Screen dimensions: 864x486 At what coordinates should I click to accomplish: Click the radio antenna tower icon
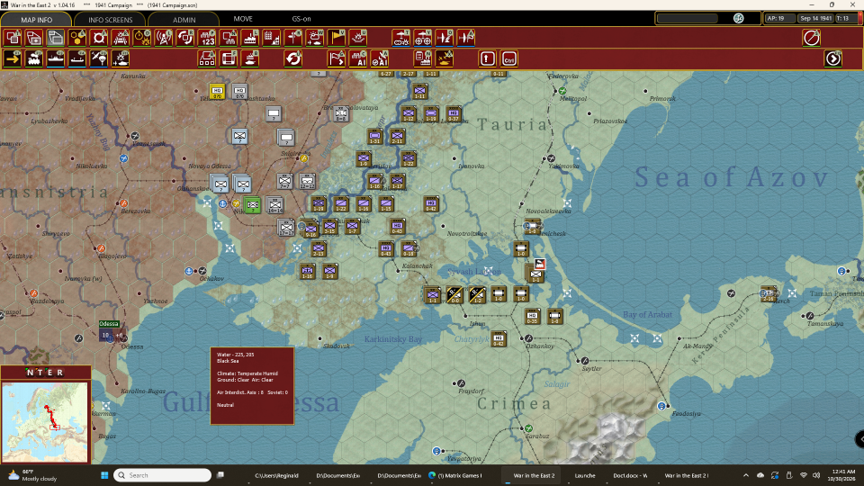point(164,37)
